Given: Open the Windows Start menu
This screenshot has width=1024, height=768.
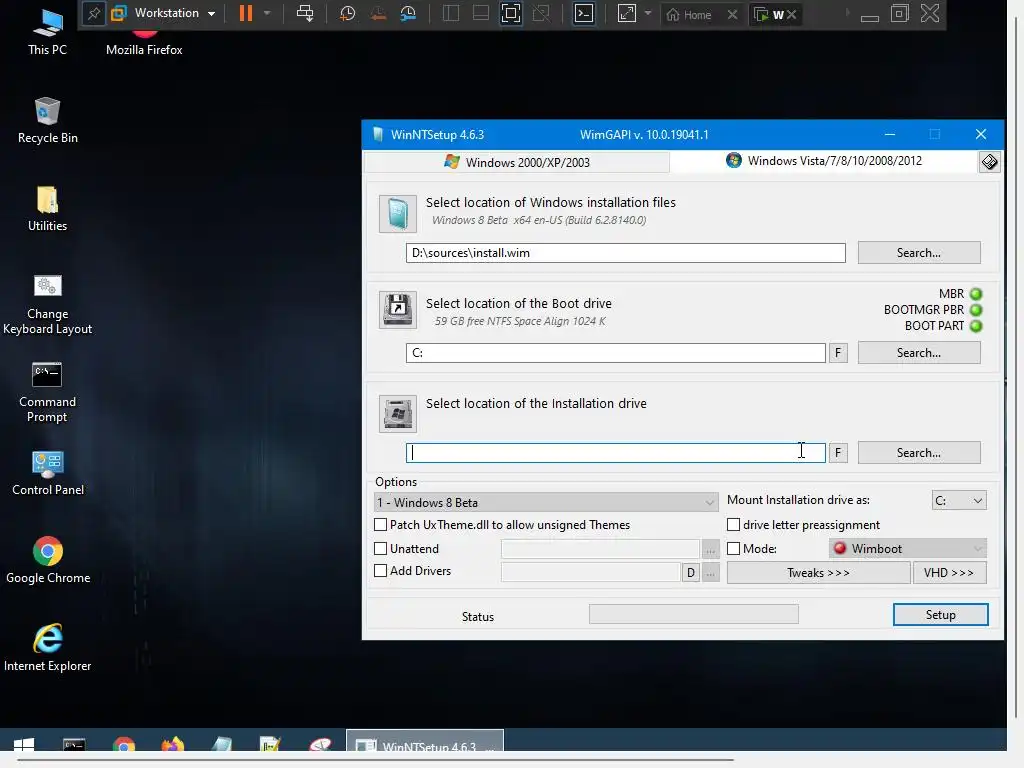Looking at the screenshot, I should (x=24, y=746).
